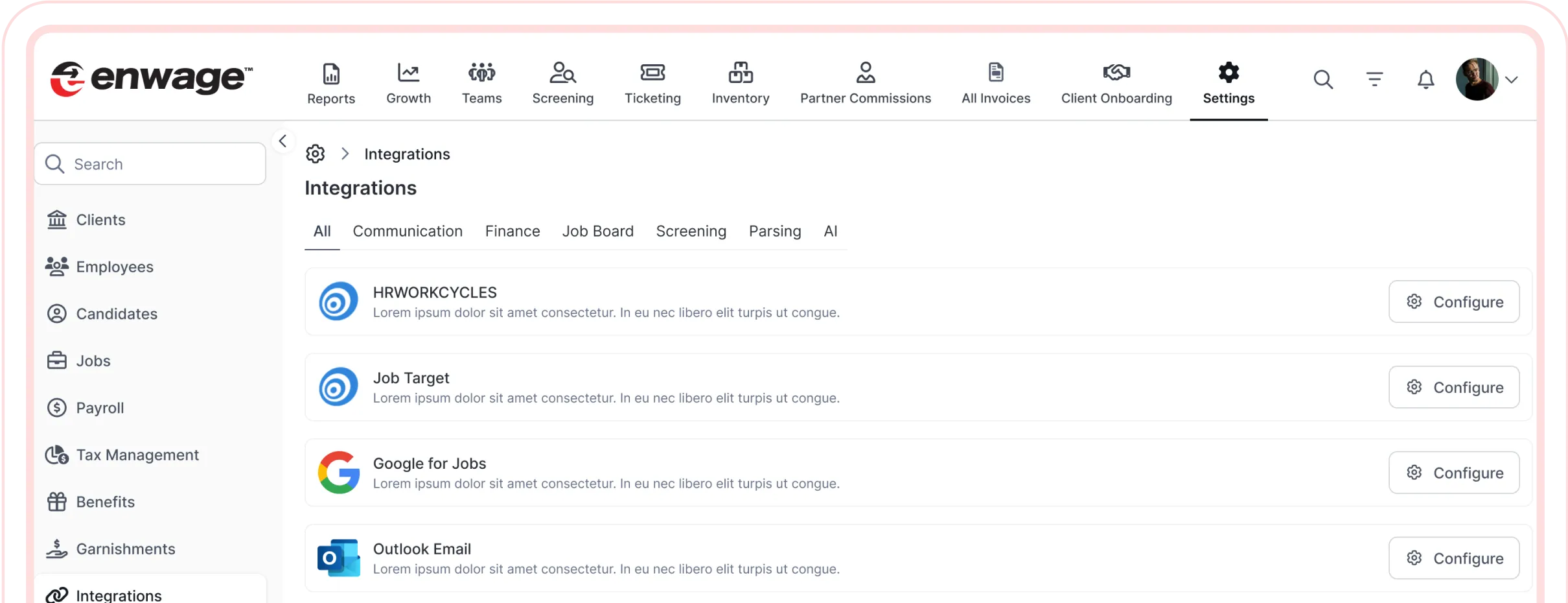This screenshot has width=1568, height=603.
Task: Open the user avatar menu
Action: point(1477,80)
